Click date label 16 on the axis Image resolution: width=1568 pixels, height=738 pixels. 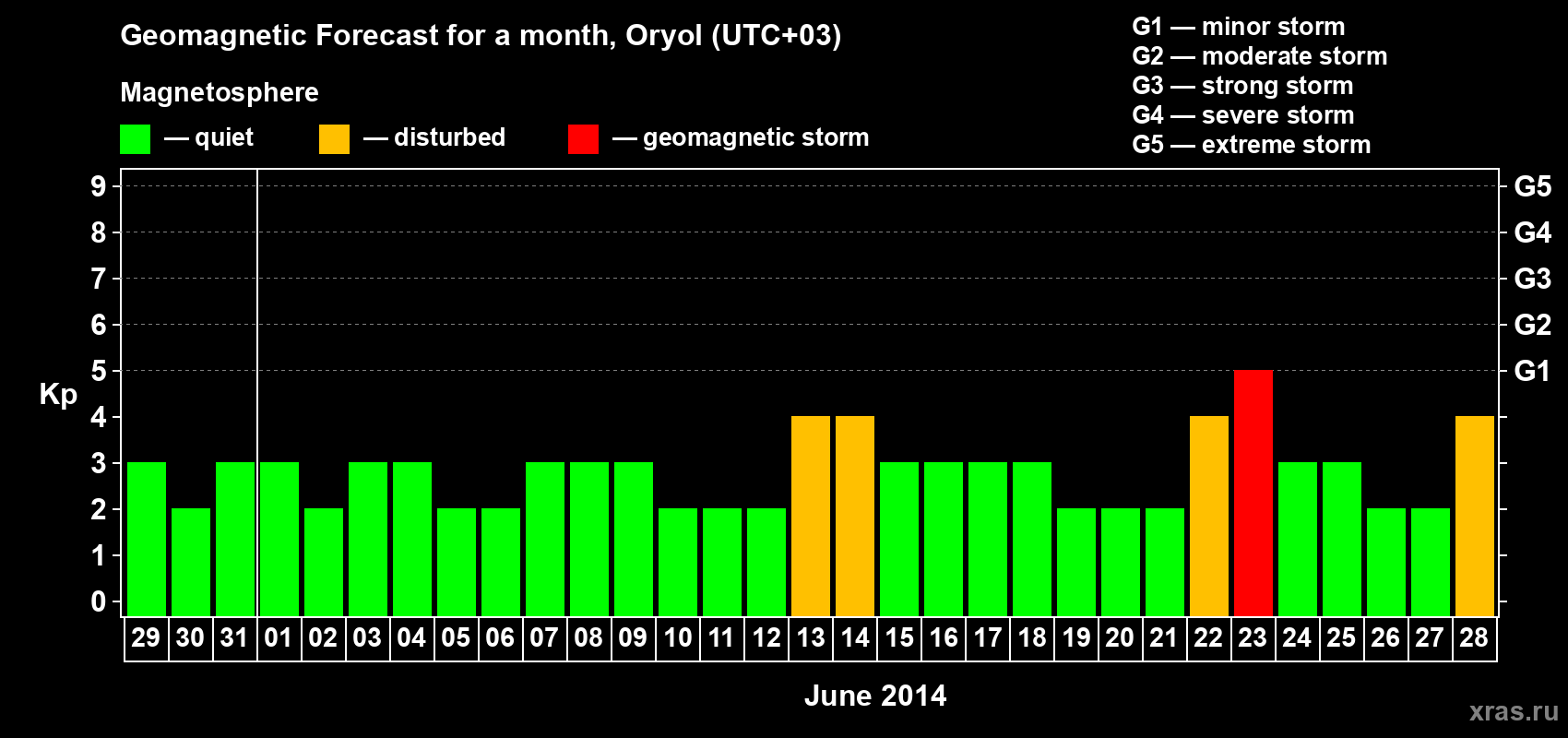(944, 638)
